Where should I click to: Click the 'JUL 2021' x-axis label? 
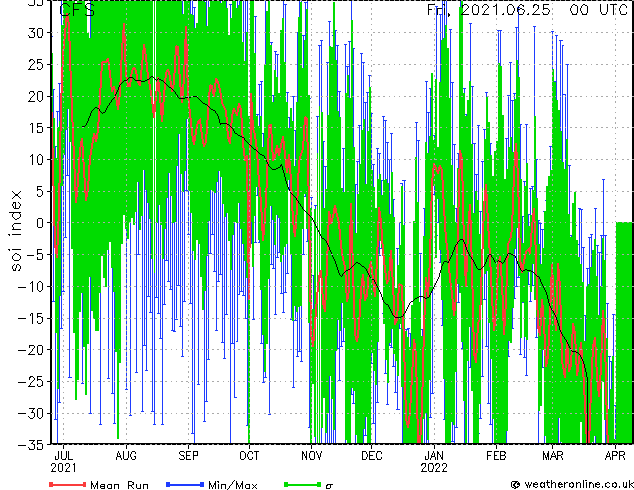click(x=63, y=462)
